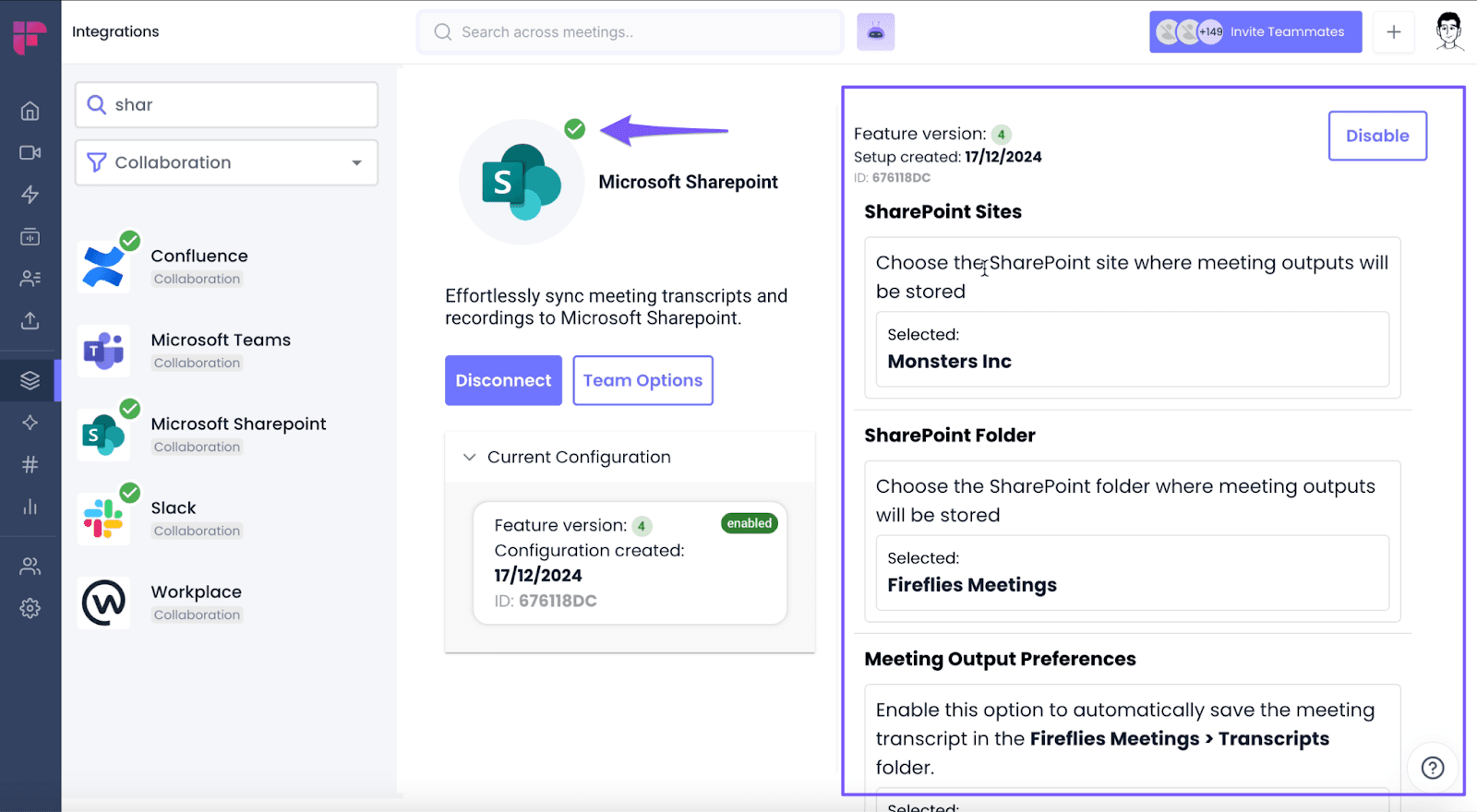This screenshot has height=812, width=1477.
Task: Collapse the Current Configuration section
Action: (470, 458)
